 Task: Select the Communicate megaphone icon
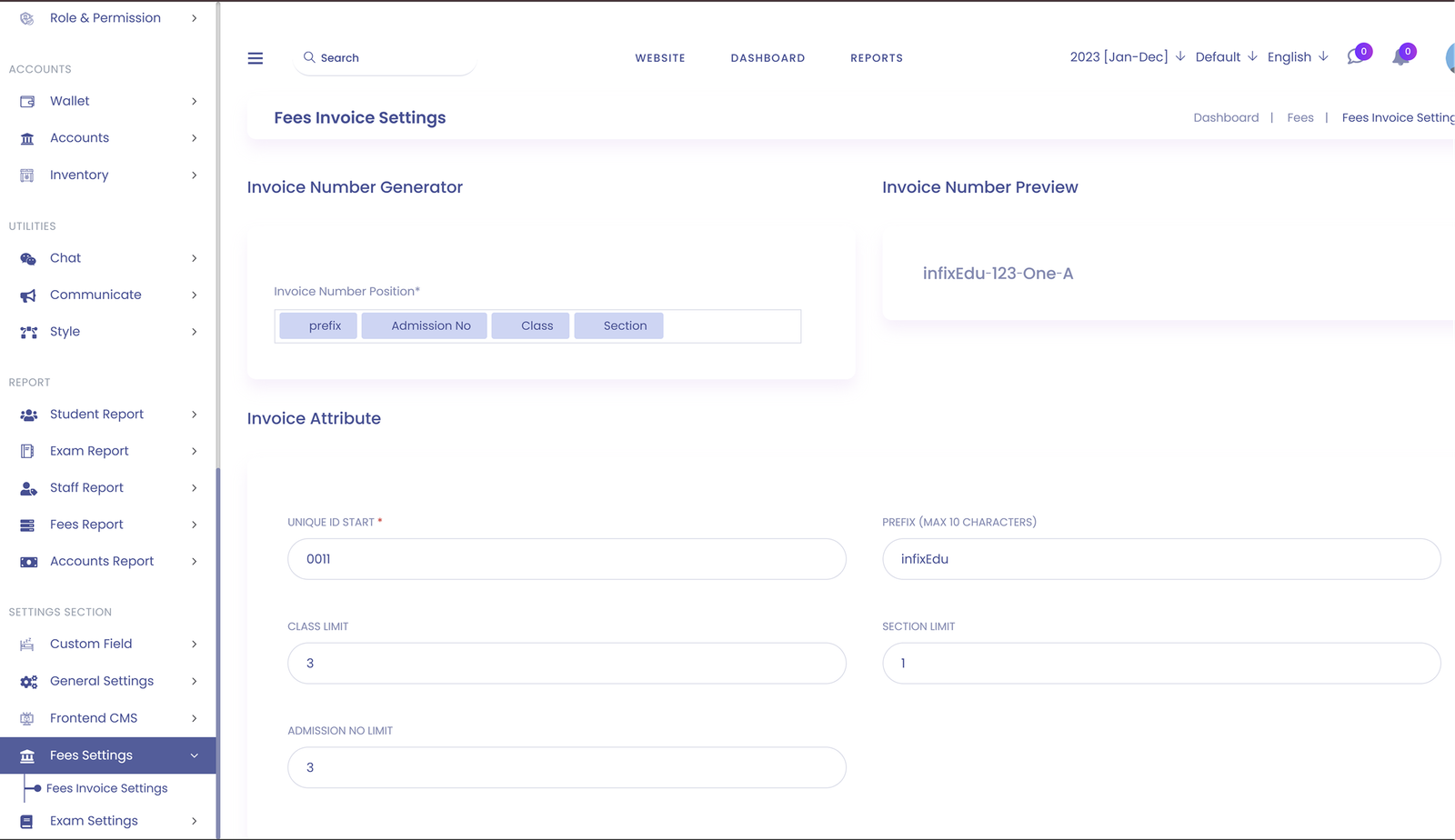tap(28, 294)
